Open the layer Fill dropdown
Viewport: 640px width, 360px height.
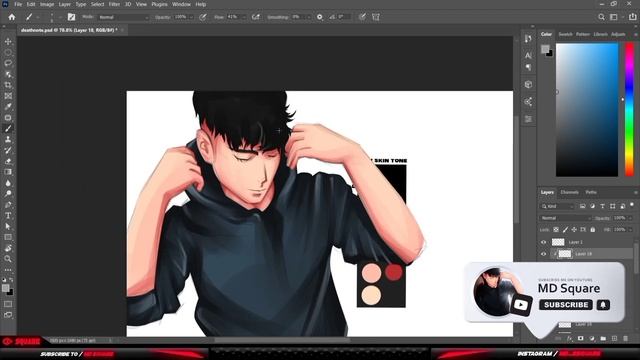(x=631, y=230)
